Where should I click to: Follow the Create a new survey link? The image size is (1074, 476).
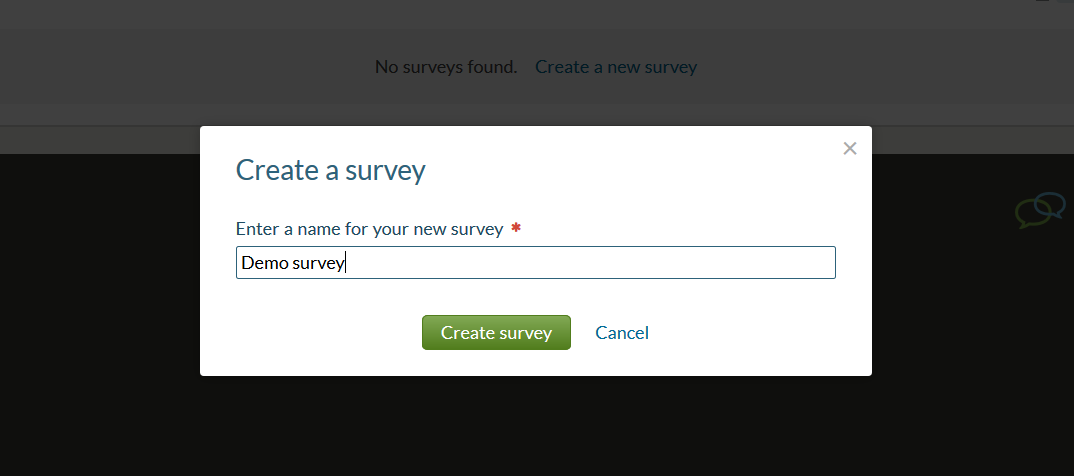click(616, 67)
